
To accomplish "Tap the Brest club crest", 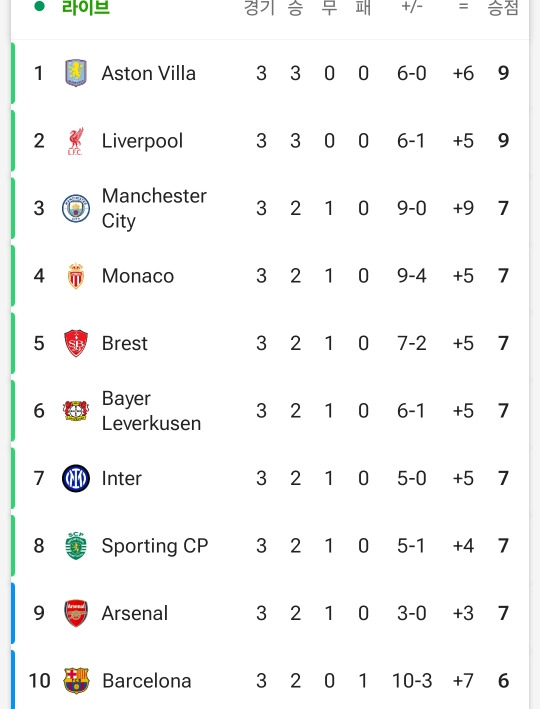I will coord(76,343).
